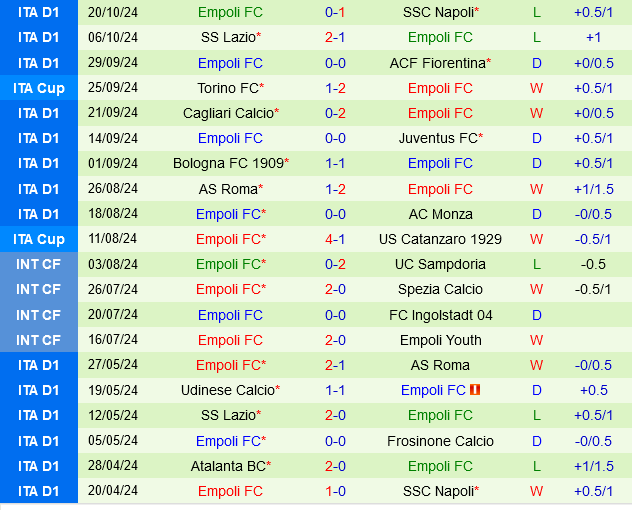Click the red card icon beside Empoli FC

tap(474, 390)
